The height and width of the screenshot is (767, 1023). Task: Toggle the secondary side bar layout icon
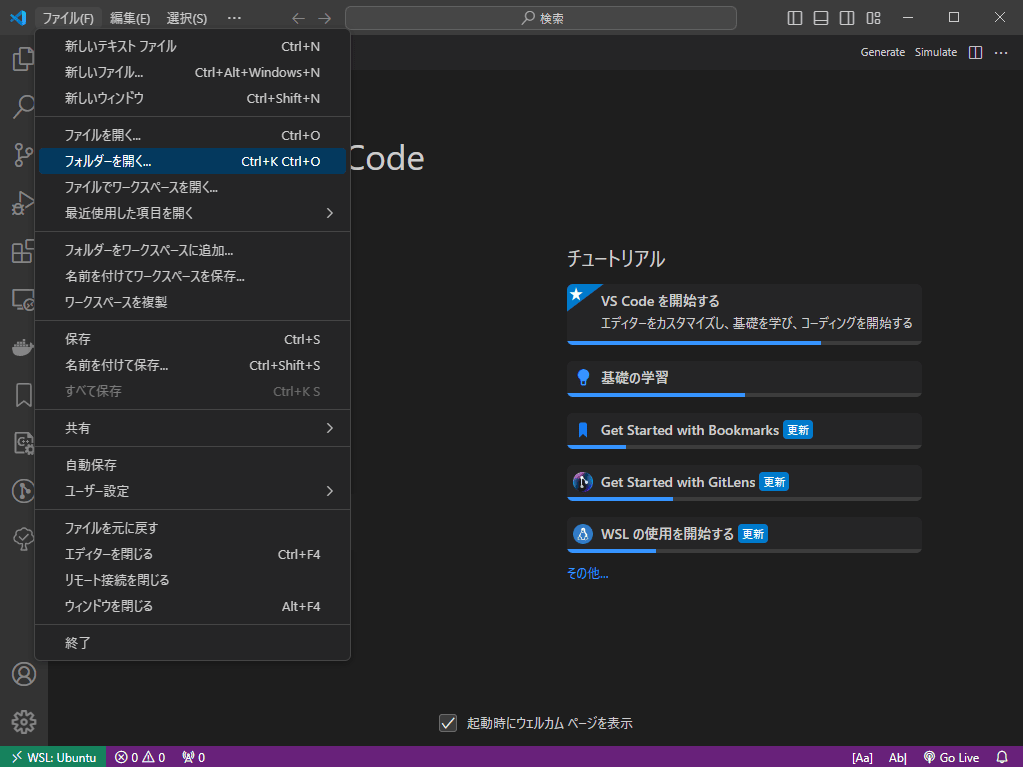coord(847,18)
